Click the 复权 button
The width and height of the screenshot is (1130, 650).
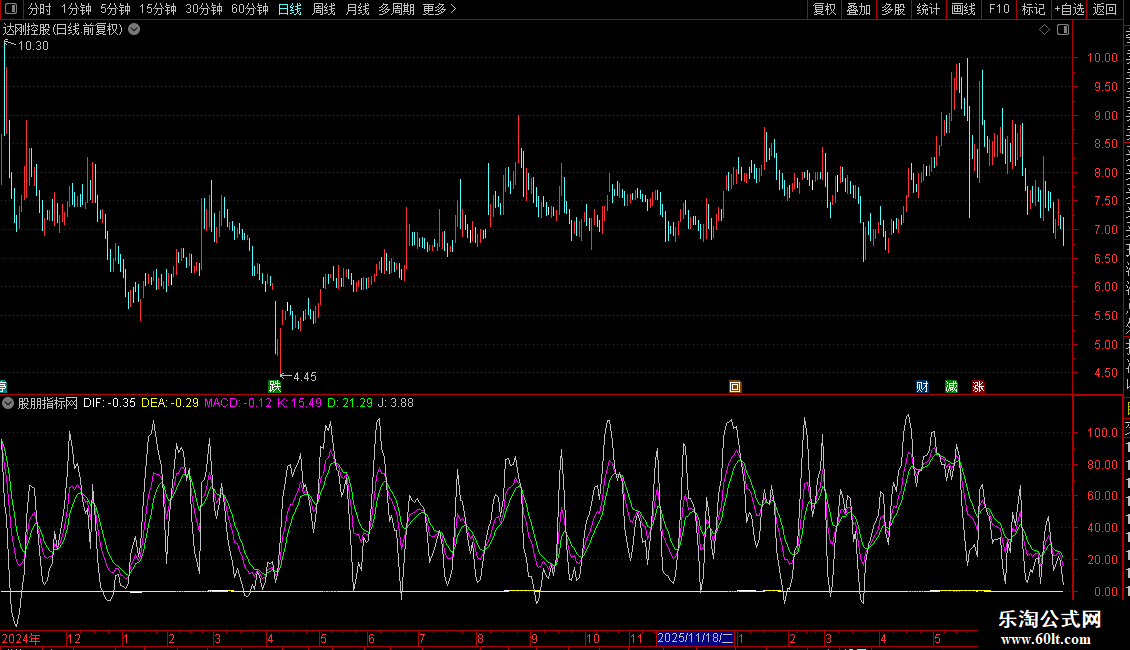click(824, 9)
